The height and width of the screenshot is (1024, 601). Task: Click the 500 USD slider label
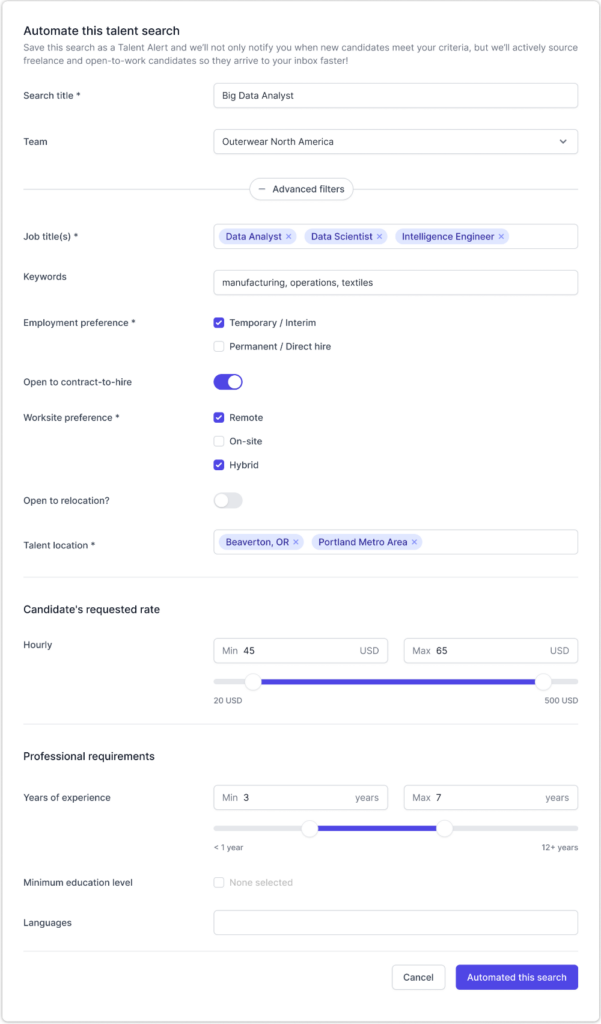[x=561, y=701]
